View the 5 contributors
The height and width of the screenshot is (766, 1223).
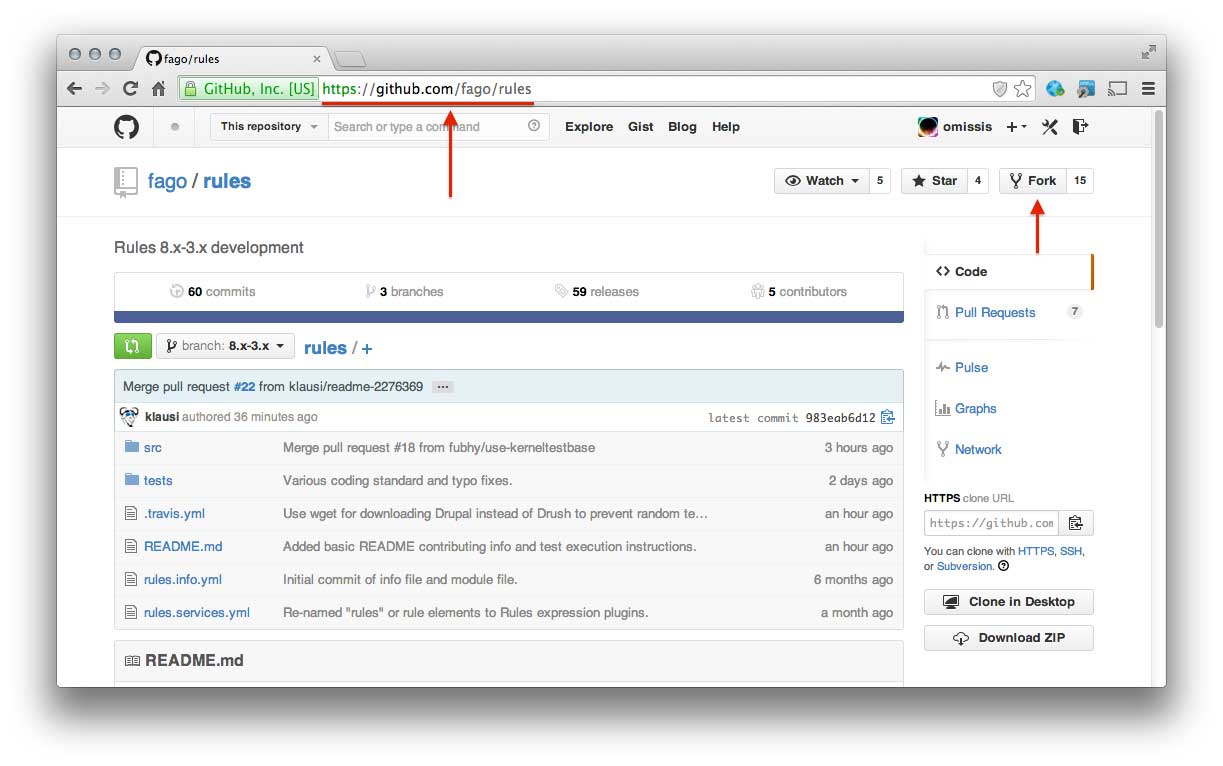tap(799, 292)
